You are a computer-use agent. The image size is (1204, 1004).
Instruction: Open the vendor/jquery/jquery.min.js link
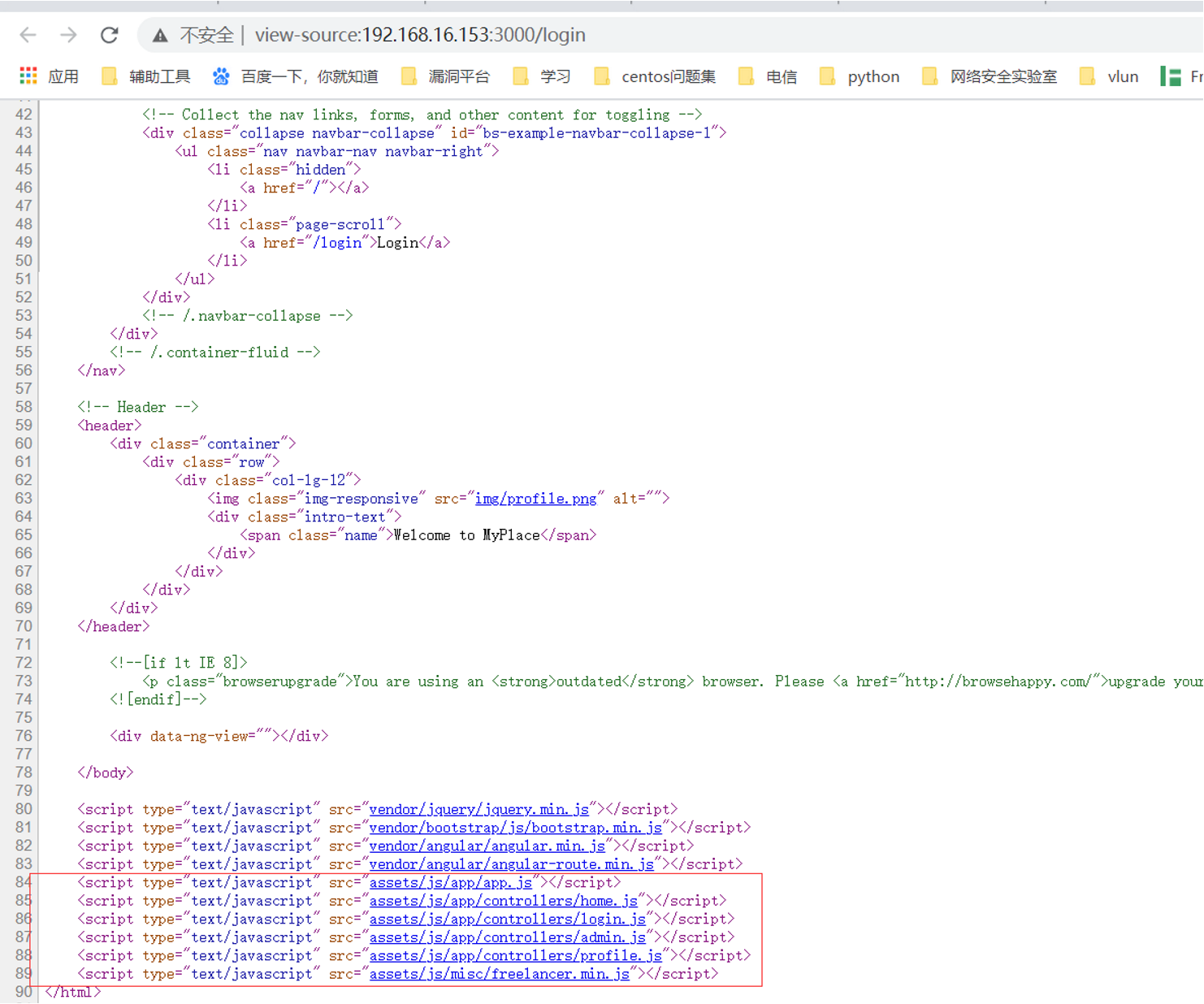[479, 809]
